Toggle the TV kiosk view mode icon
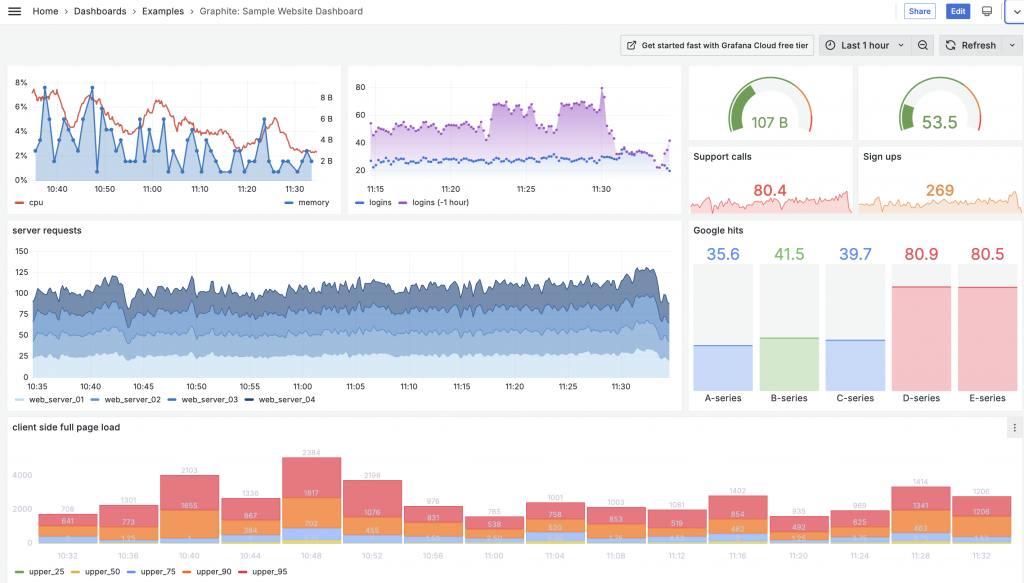This screenshot has width=1024, height=583. coord(987,11)
